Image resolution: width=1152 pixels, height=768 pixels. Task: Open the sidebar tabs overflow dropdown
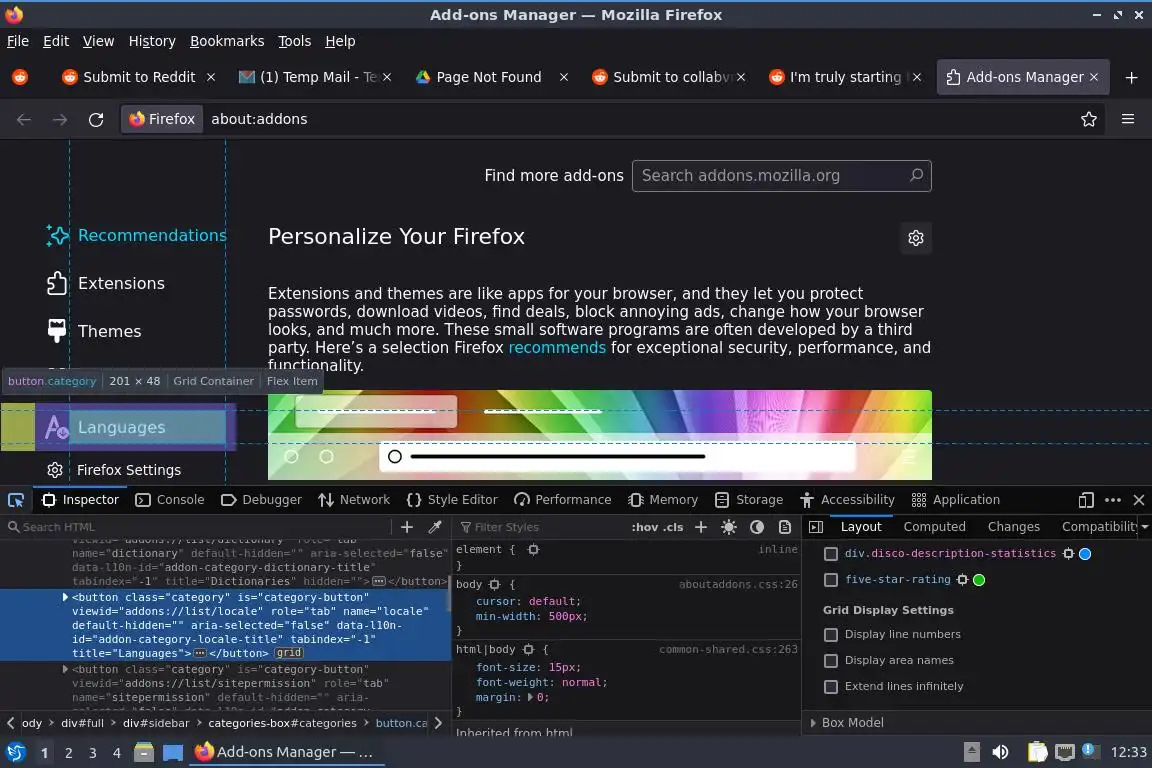[1145, 527]
